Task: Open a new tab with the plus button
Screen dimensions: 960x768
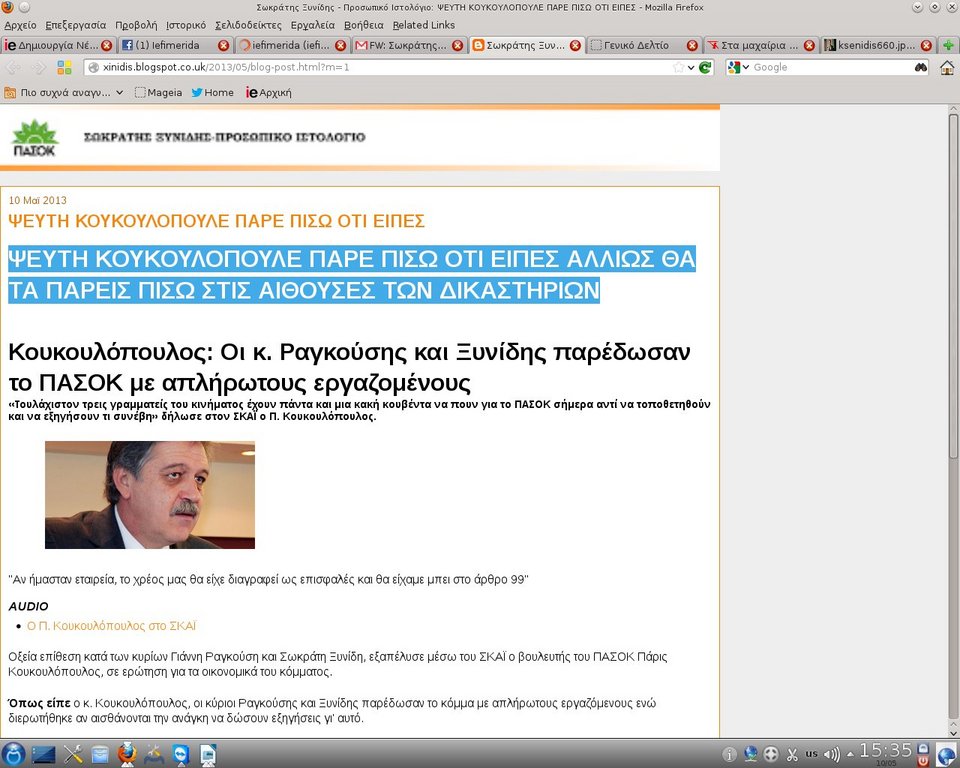Action: tap(947, 45)
